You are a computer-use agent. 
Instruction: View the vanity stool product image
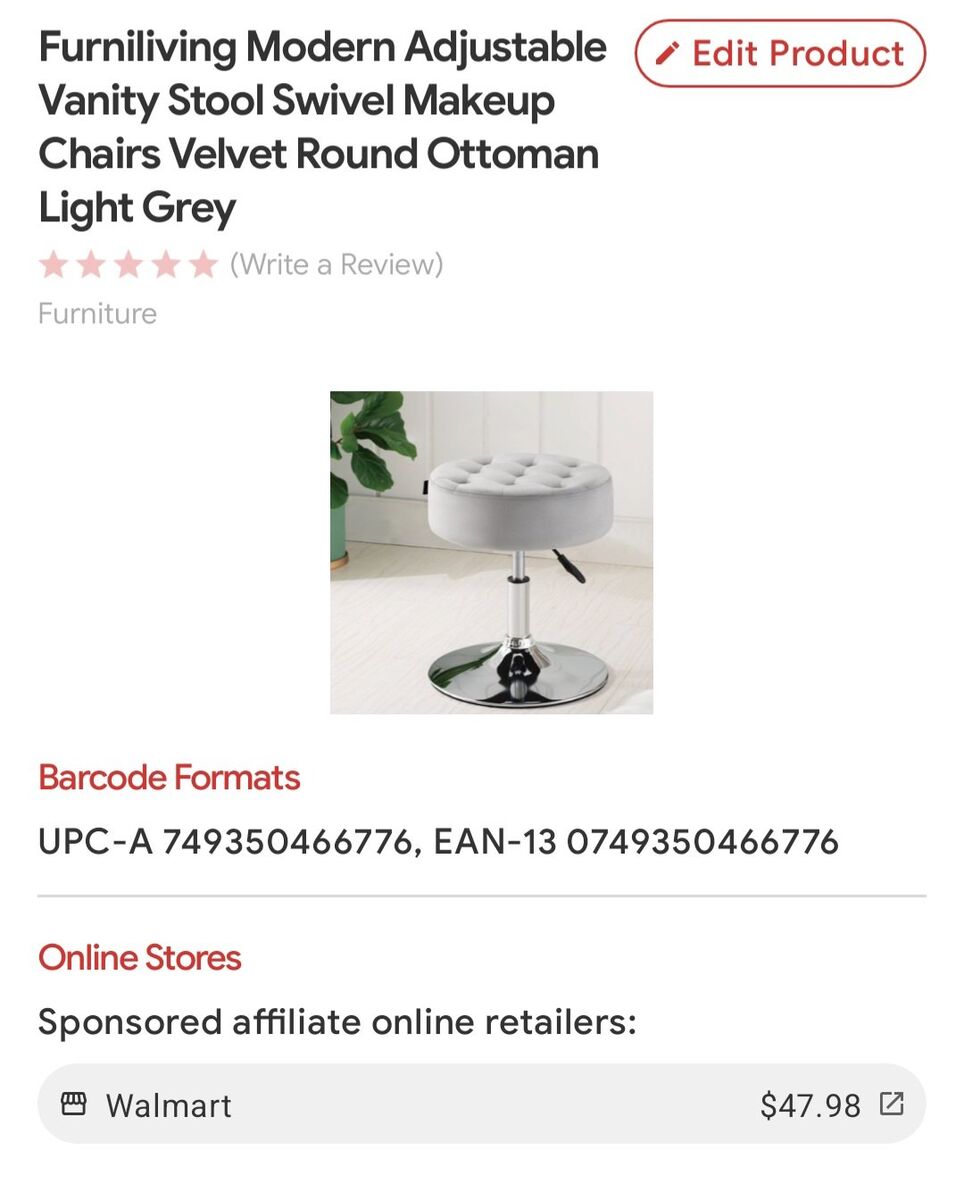pos(491,552)
